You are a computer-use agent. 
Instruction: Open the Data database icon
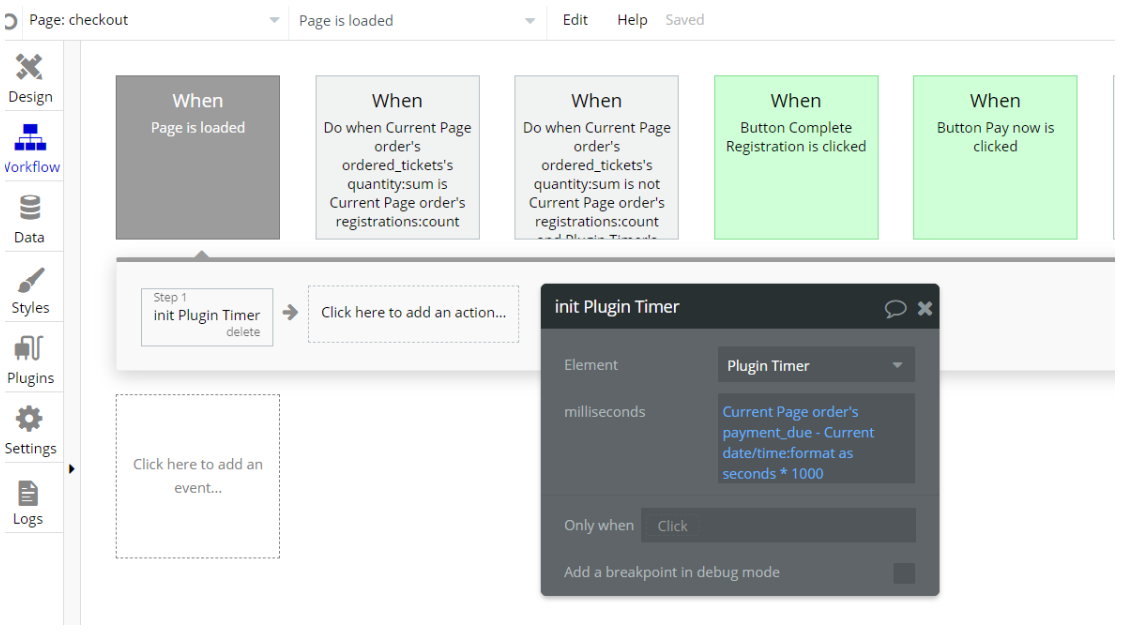pyautogui.click(x=30, y=209)
